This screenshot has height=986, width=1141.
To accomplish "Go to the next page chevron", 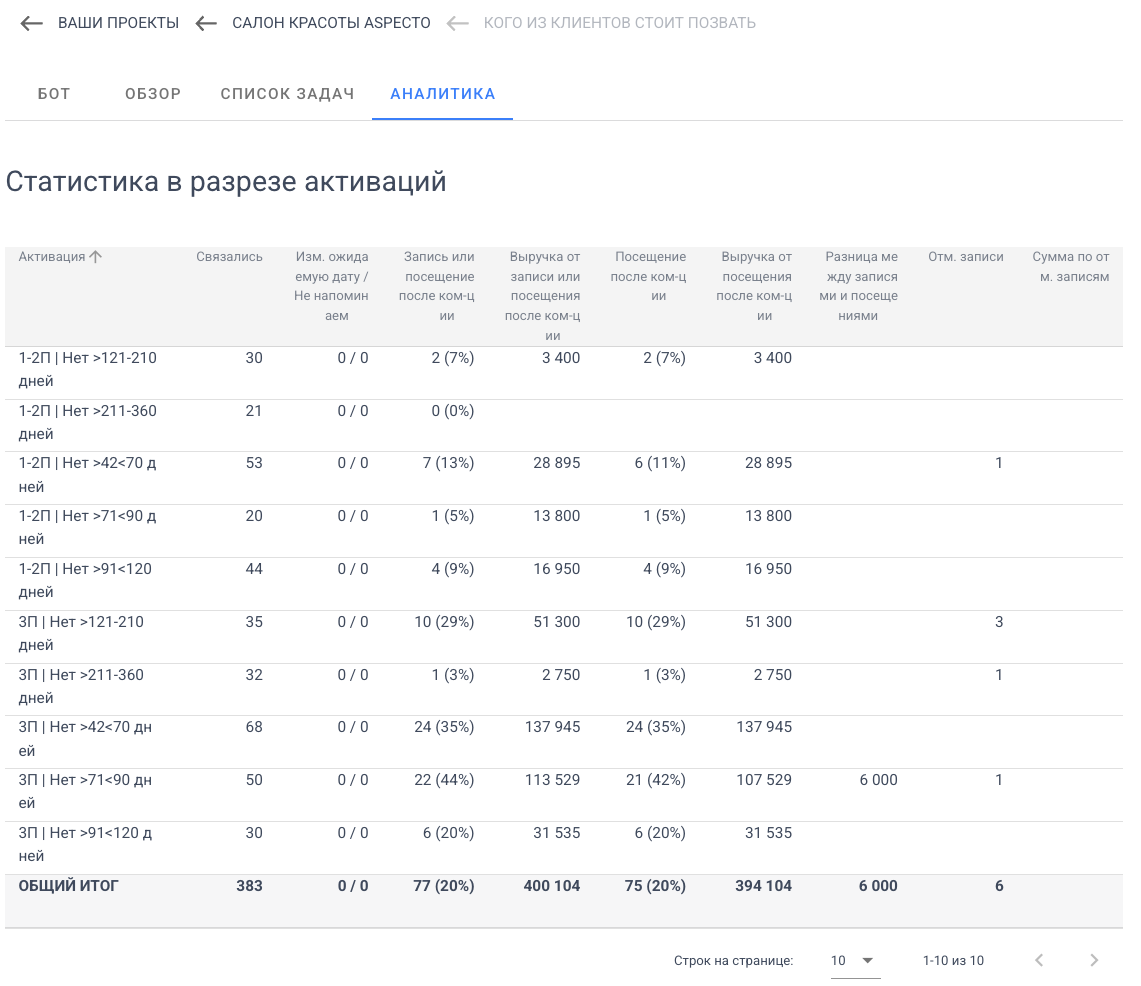I will point(1093,960).
